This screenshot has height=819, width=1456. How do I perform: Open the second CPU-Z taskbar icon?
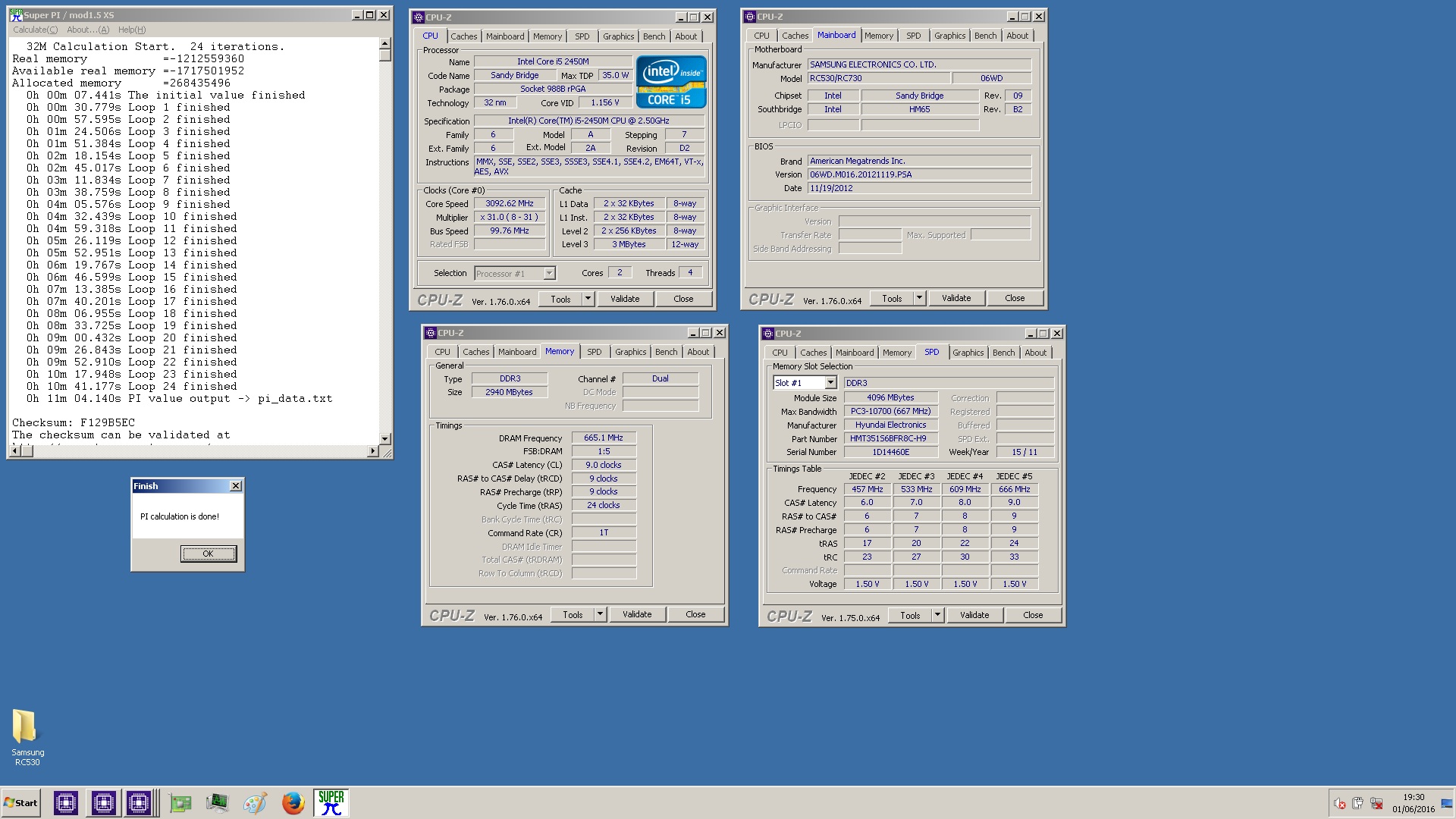(103, 802)
